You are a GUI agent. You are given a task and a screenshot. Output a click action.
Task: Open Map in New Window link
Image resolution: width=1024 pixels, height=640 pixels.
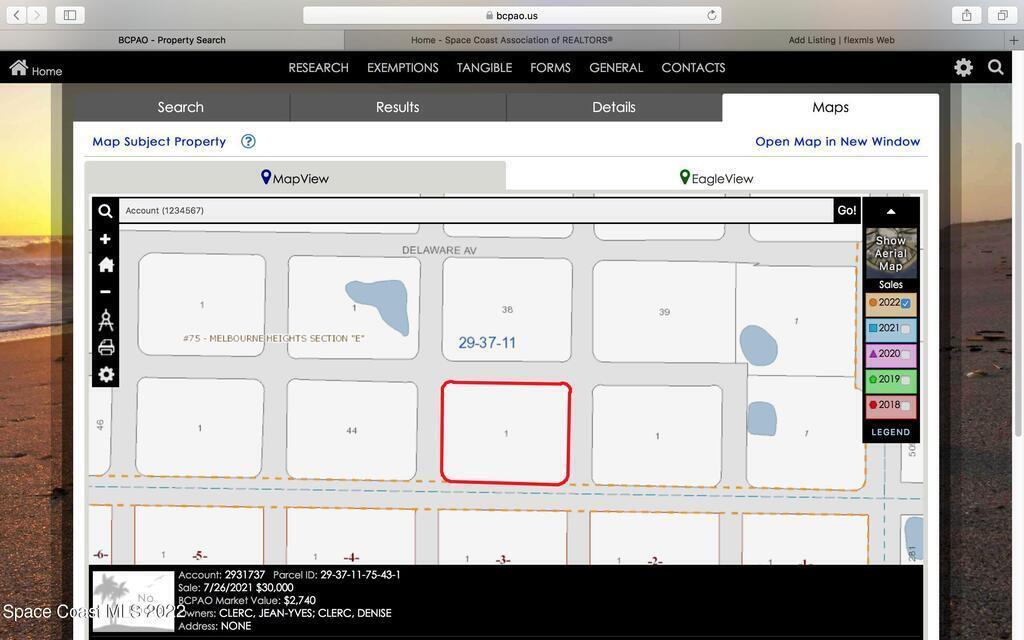pos(837,142)
